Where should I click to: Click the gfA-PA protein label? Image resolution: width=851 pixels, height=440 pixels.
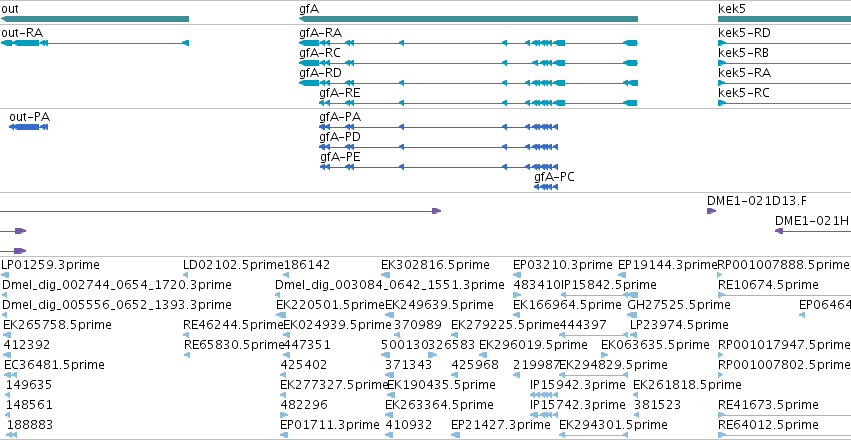pos(340,117)
